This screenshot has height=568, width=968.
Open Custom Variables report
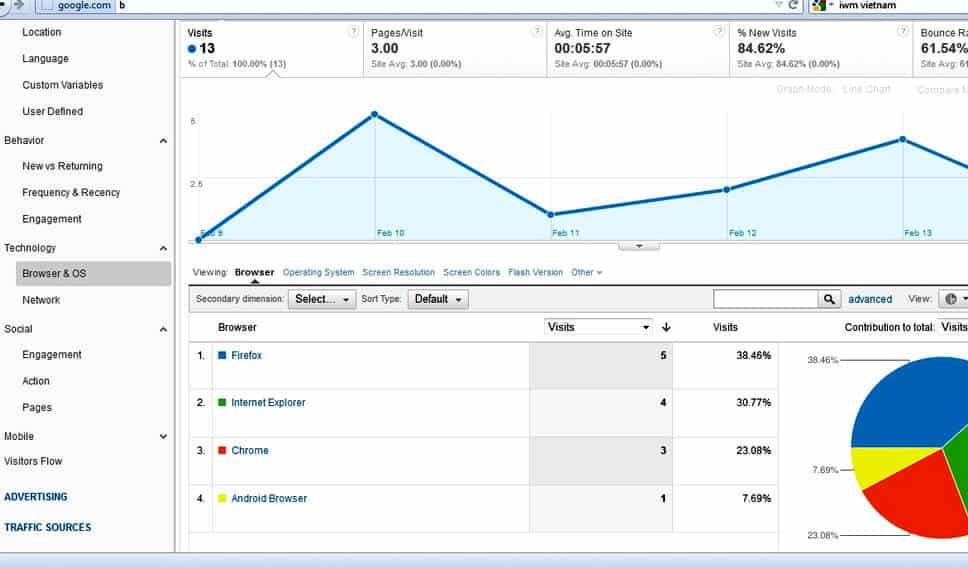click(62, 85)
